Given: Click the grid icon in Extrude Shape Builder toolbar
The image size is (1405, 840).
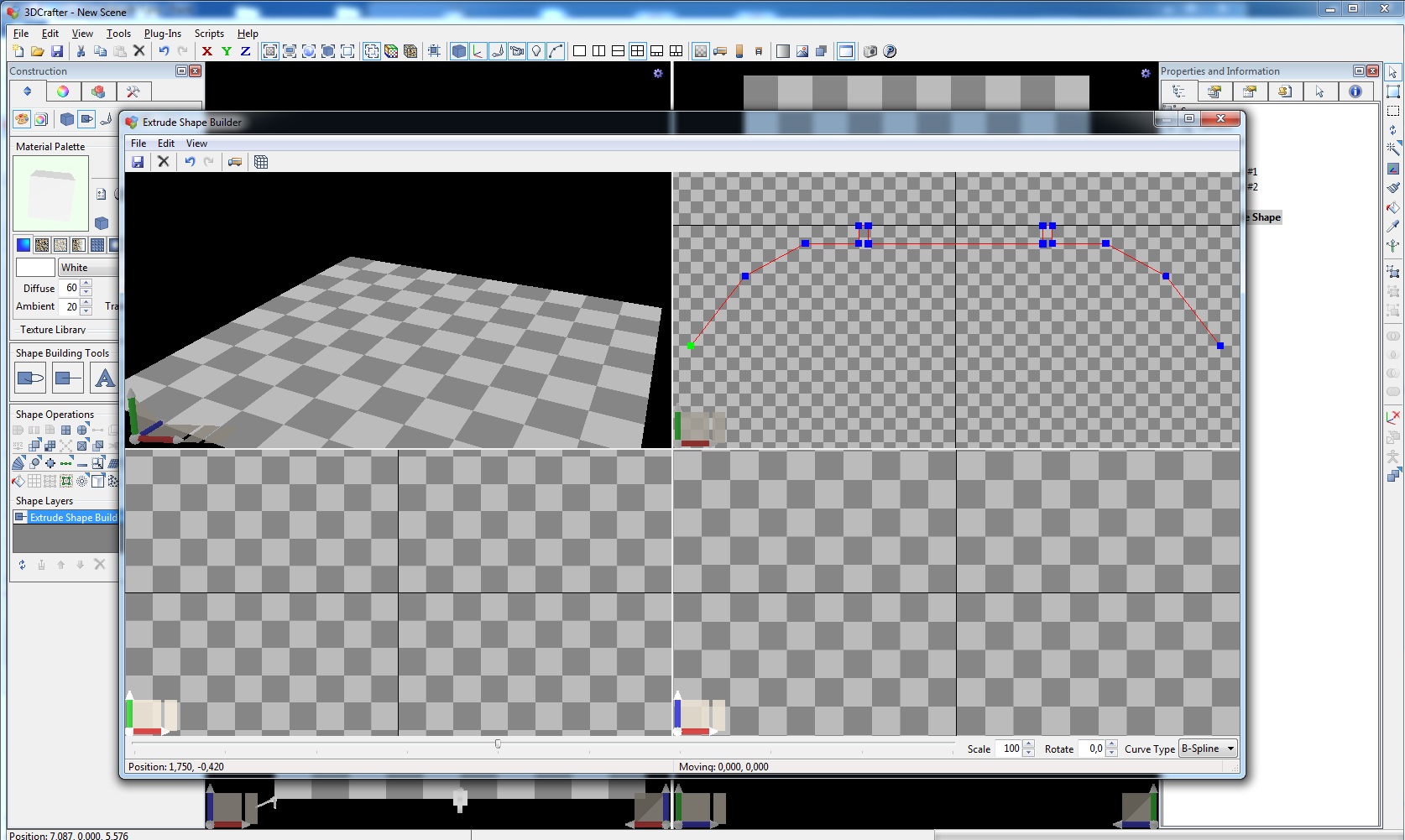Looking at the screenshot, I should (261, 162).
